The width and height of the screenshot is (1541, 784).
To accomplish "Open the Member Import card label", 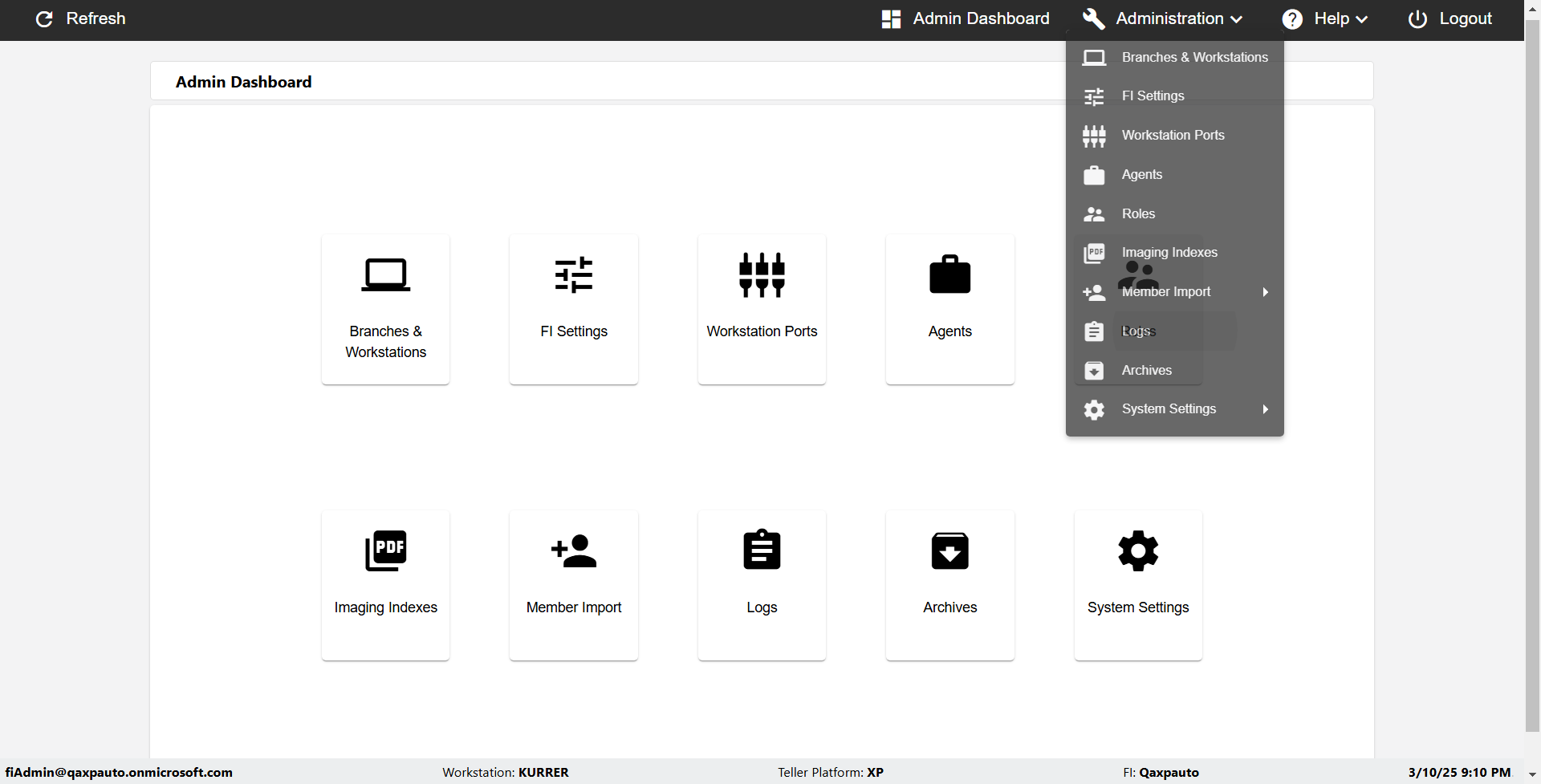I will pyautogui.click(x=574, y=607).
